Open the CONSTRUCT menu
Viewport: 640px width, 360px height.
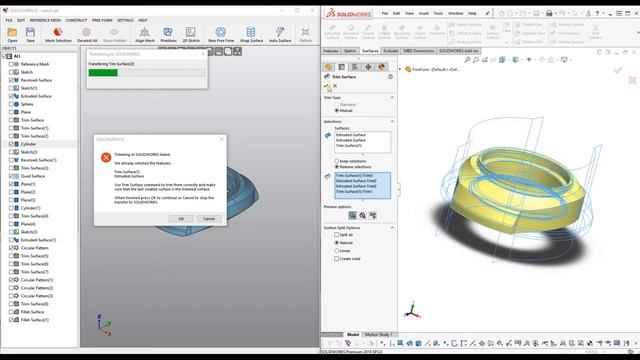pos(76,20)
